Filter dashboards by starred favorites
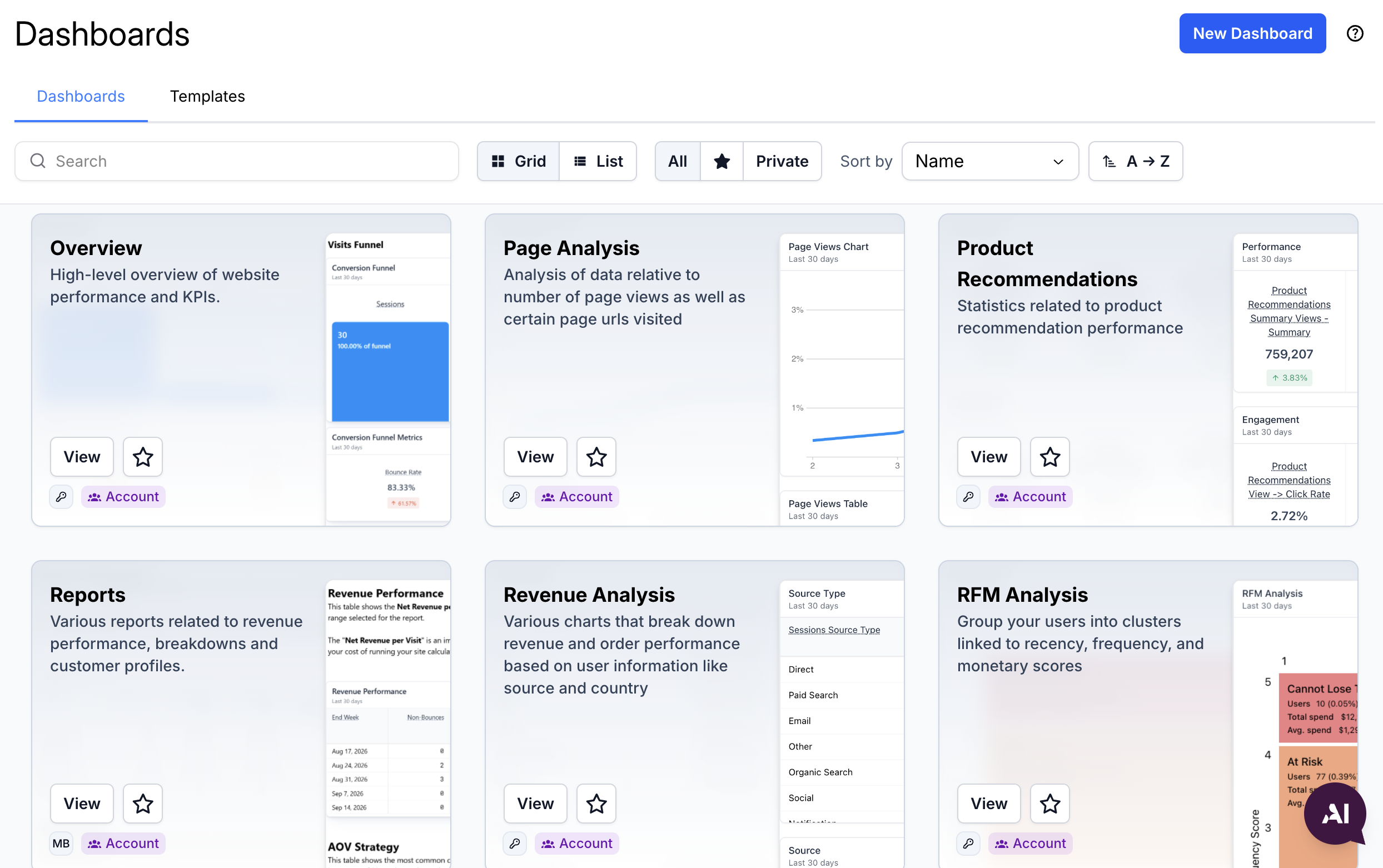The image size is (1383, 868). [x=722, y=161]
